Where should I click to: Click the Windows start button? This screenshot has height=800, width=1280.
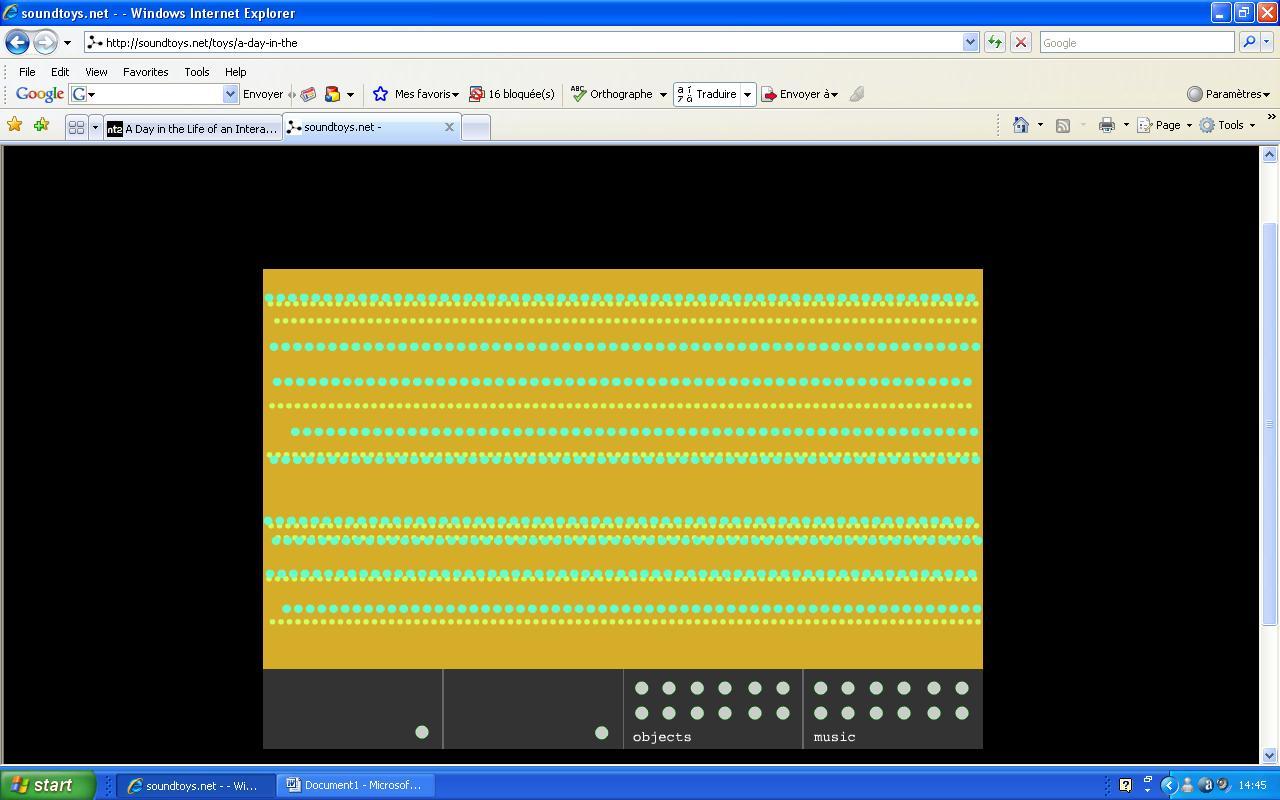point(48,785)
